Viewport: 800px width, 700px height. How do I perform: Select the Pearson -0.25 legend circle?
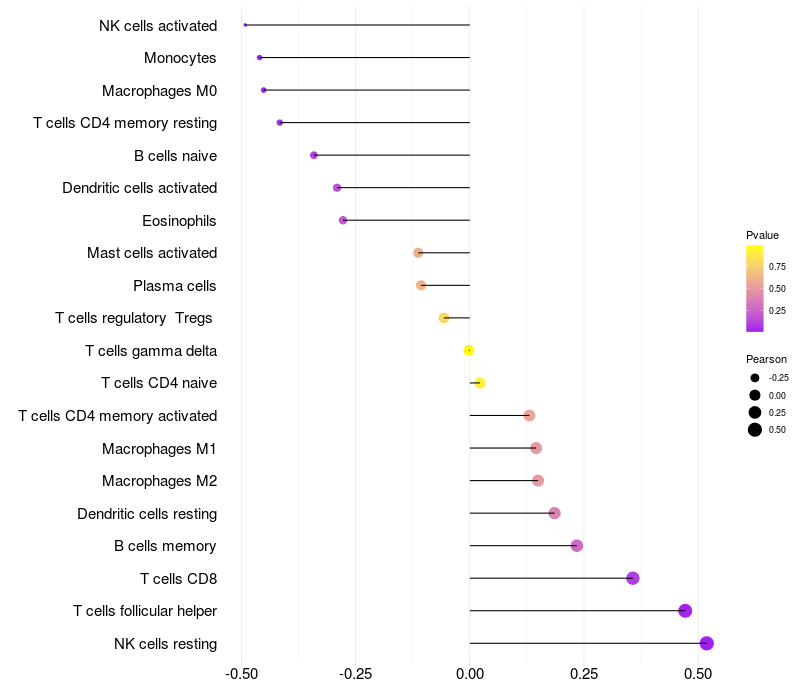click(x=755, y=378)
